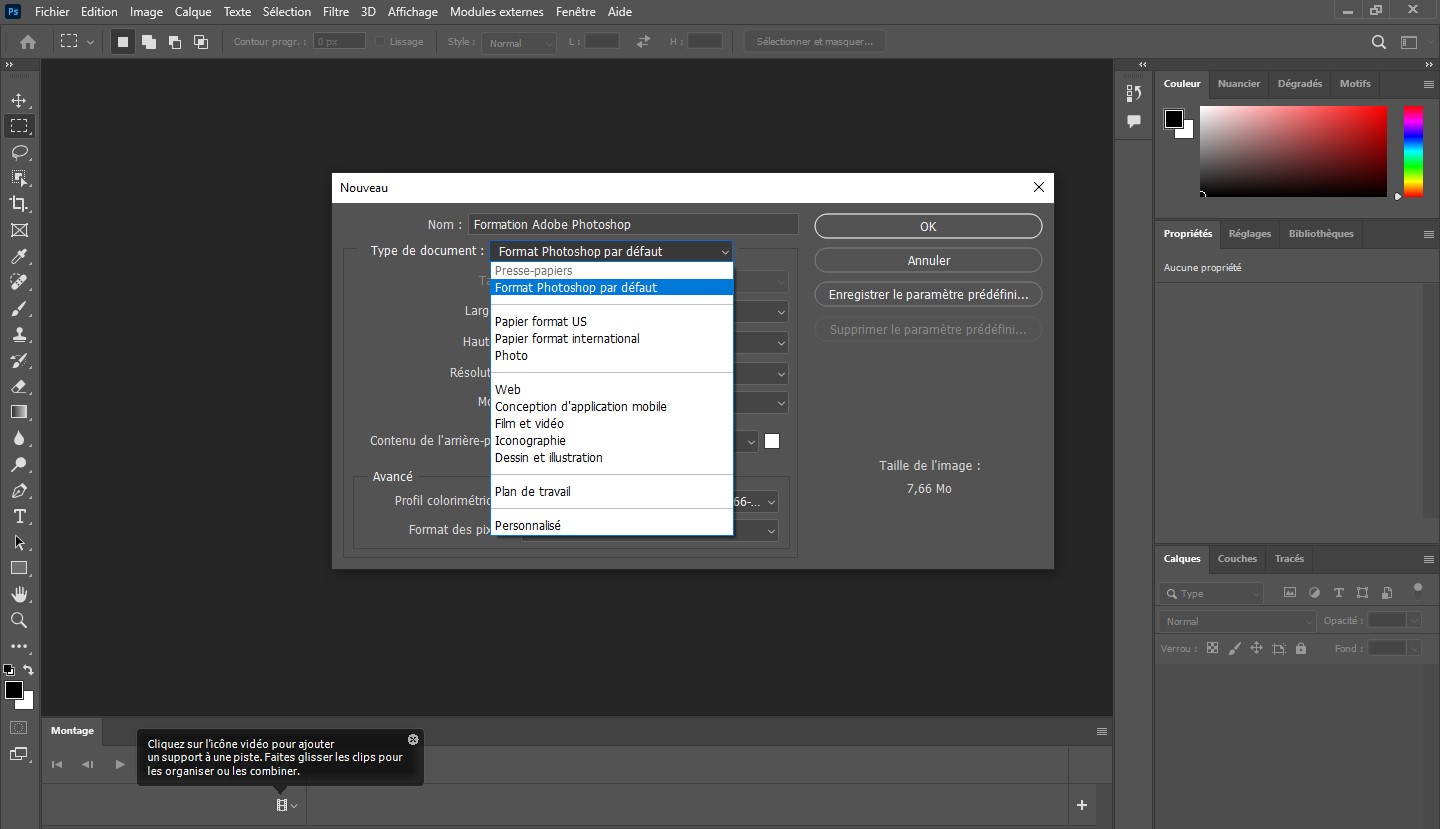Viewport: 1440px width, 829px height.
Task: Open the Fond dropdown arrow
Action: 1414,648
